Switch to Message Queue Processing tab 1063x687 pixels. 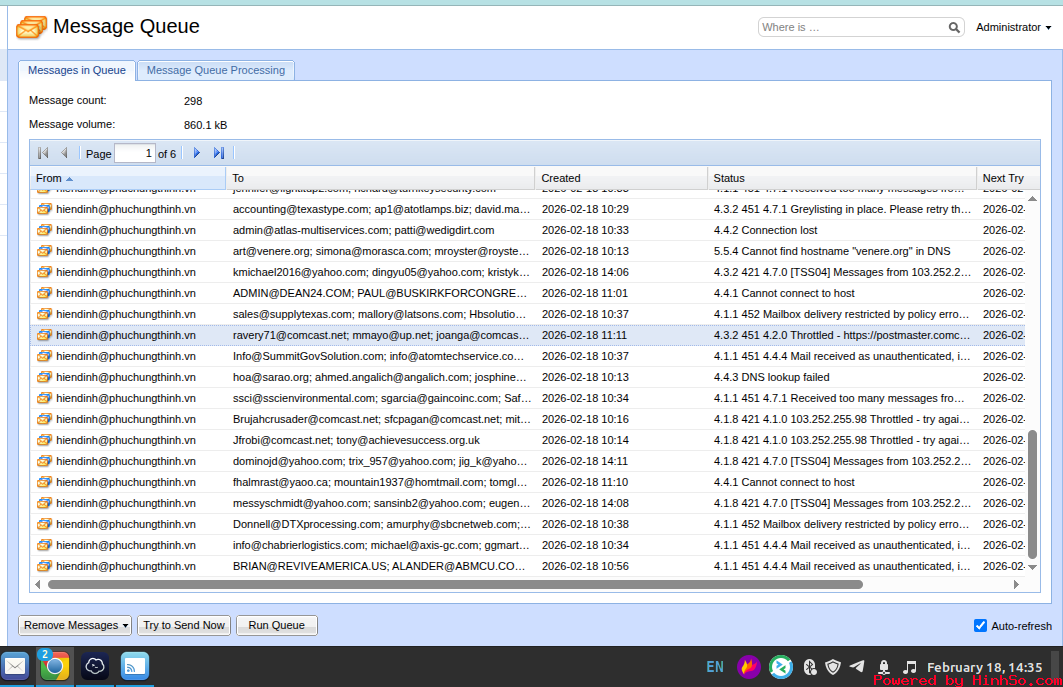coord(215,70)
